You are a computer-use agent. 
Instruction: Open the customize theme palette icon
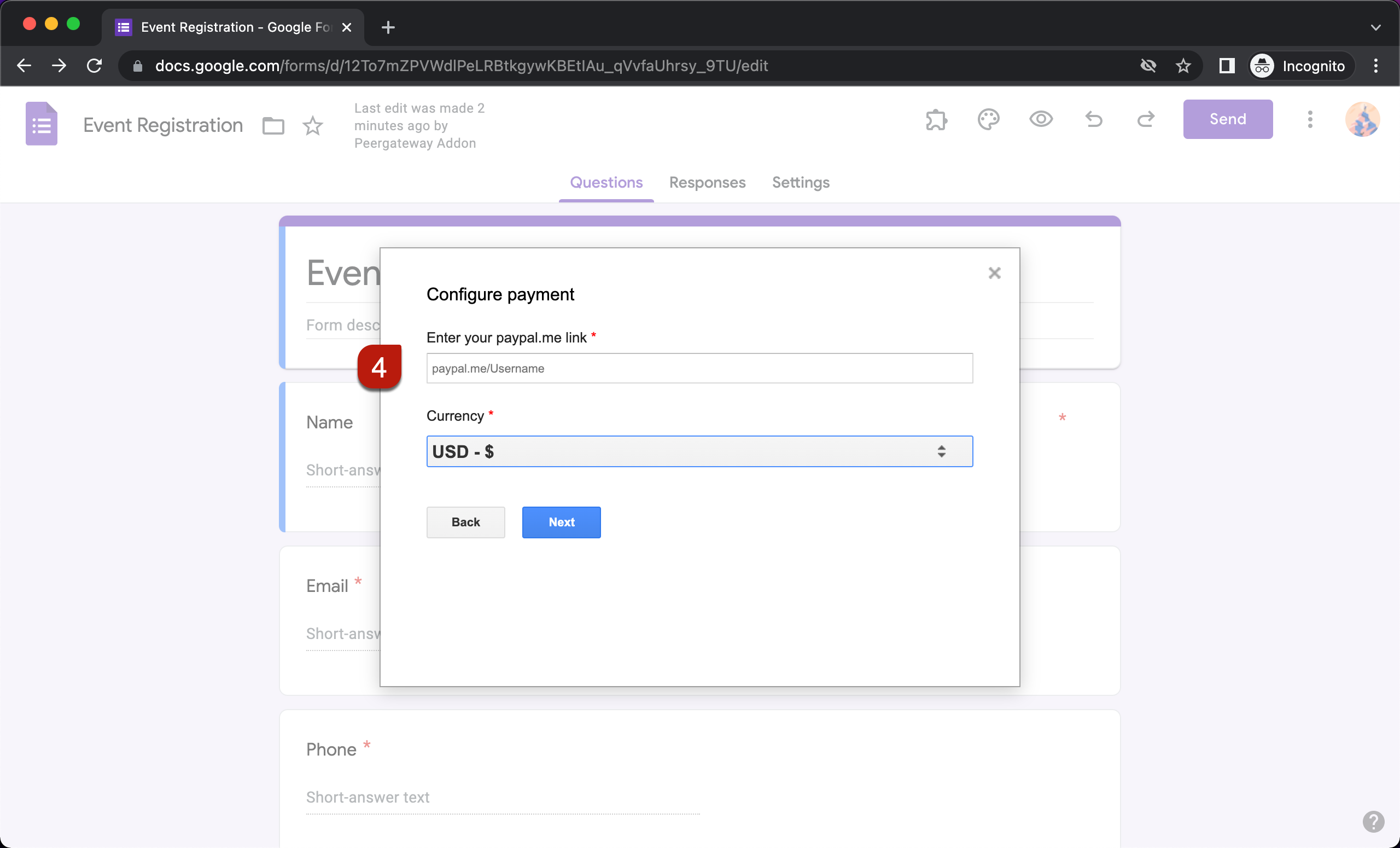coord(988,120)
